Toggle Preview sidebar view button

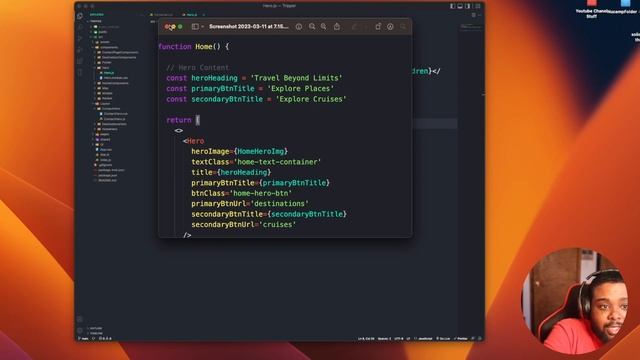point(195,27)
